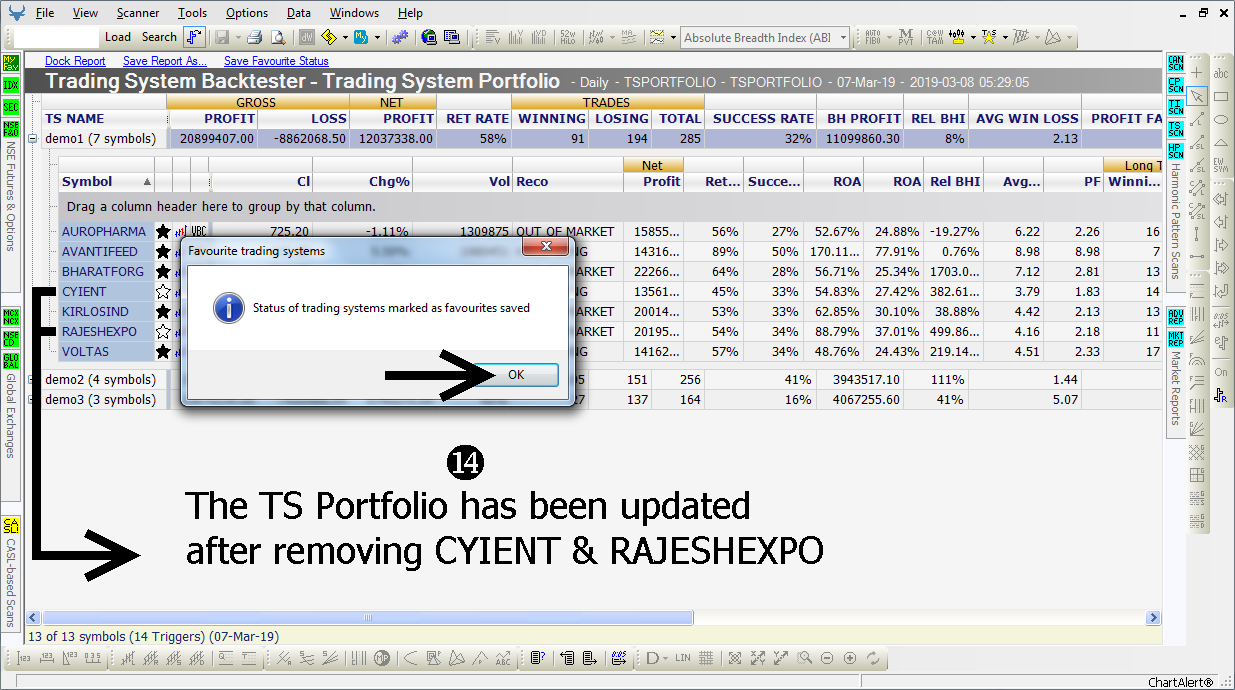Toggle favourite star for AUROPHARMA
The image size is (1235, 690).
point(163,232)
